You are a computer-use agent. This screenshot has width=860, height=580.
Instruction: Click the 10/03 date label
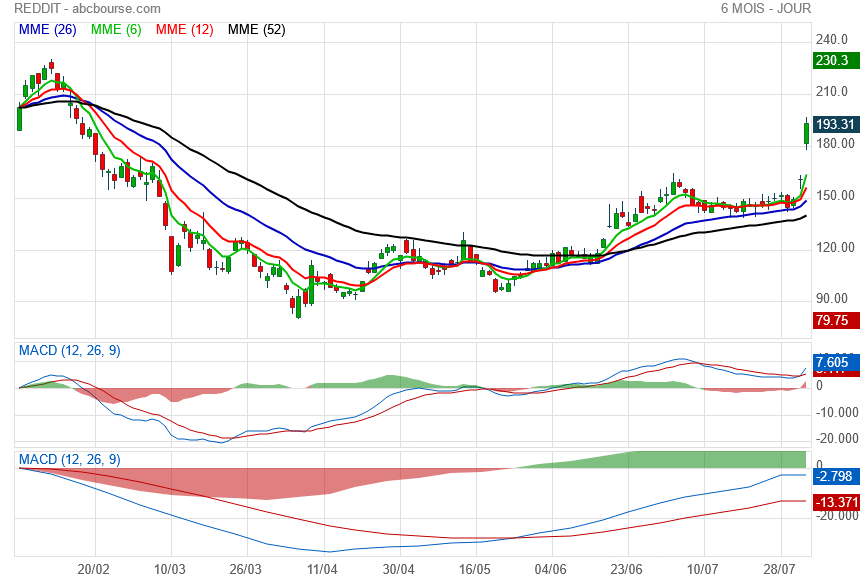point(169,569)
